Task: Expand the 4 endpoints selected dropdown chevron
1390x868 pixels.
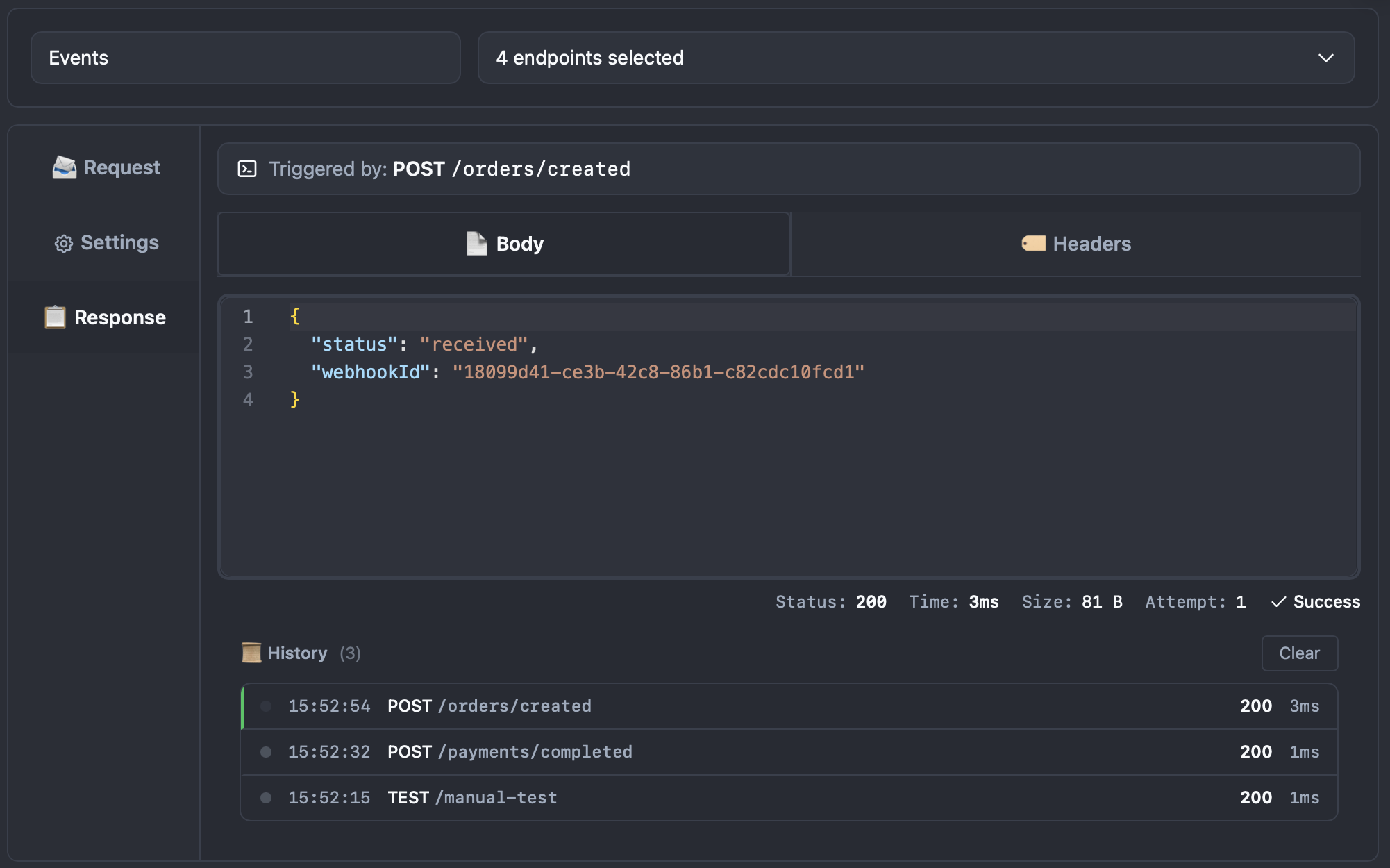Action: click(x=1325, y=58)
